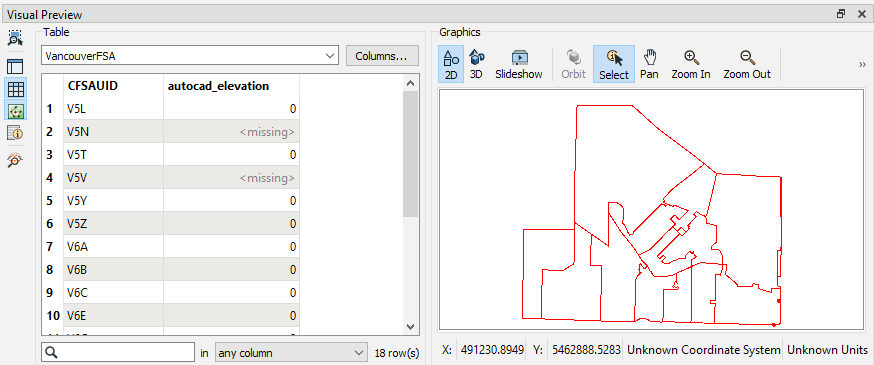Expand the graphics toolbar overflow chevron

[862, 64]
